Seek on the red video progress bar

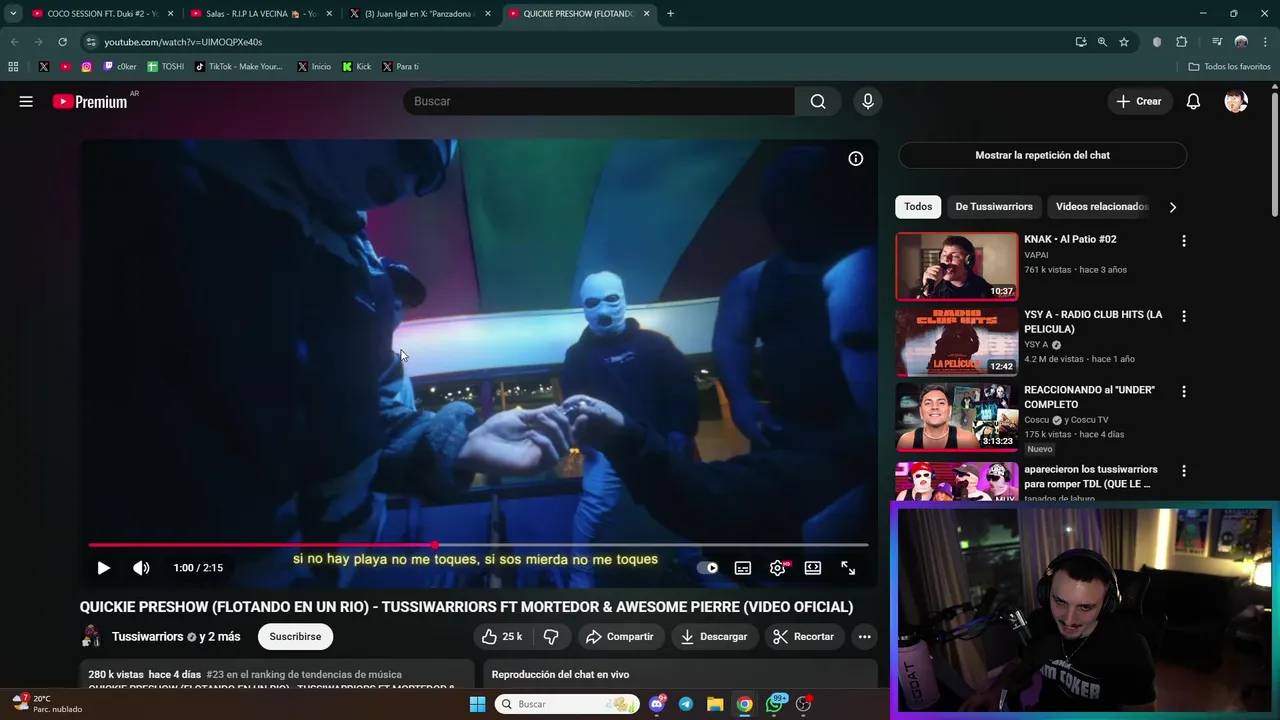point(478,545)
